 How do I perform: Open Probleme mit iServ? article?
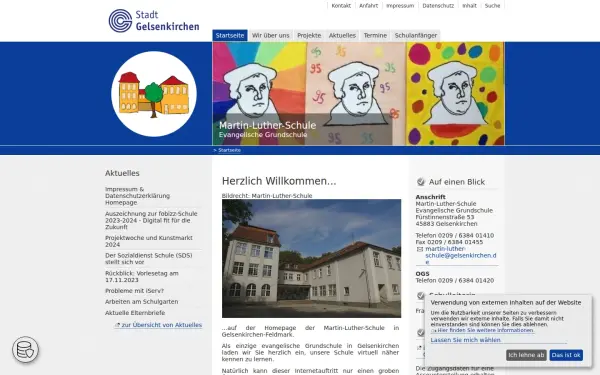(x=134, y=291)
